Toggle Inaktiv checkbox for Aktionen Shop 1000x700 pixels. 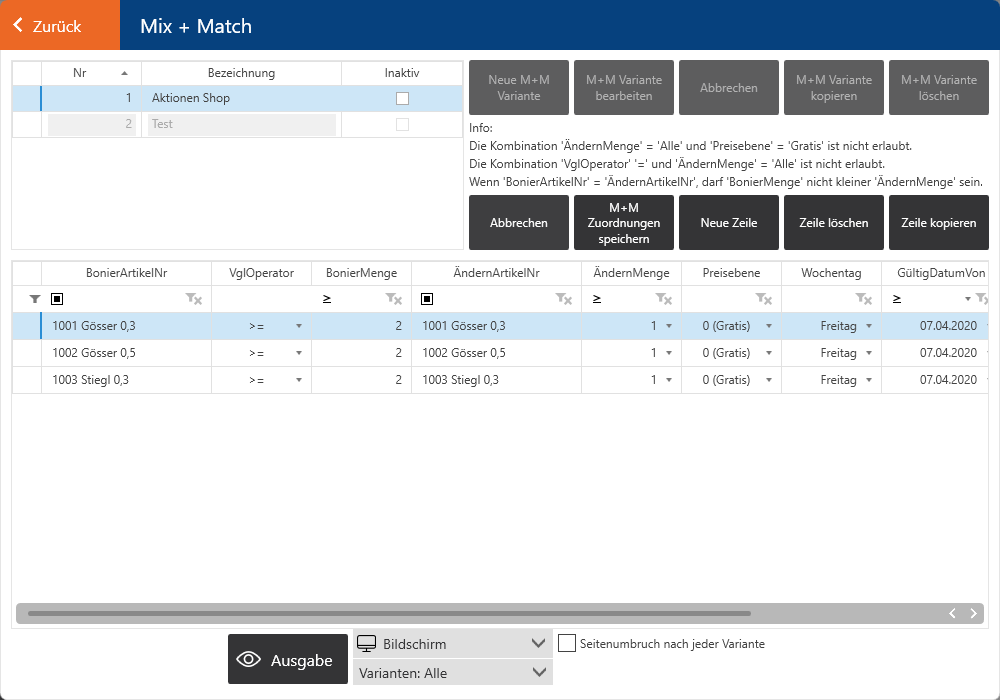(402, 98)
